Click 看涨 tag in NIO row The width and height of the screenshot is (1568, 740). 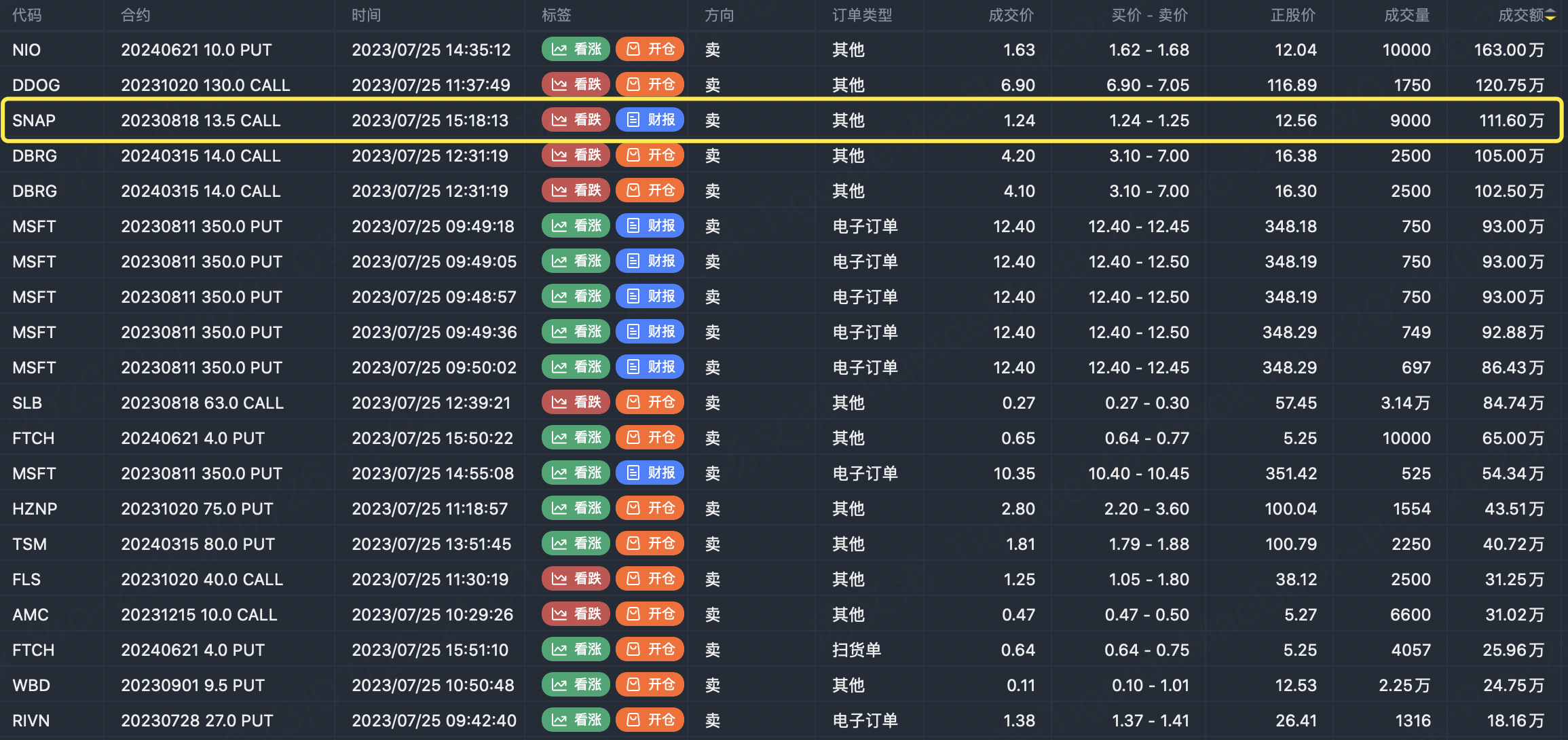[576, 49]
